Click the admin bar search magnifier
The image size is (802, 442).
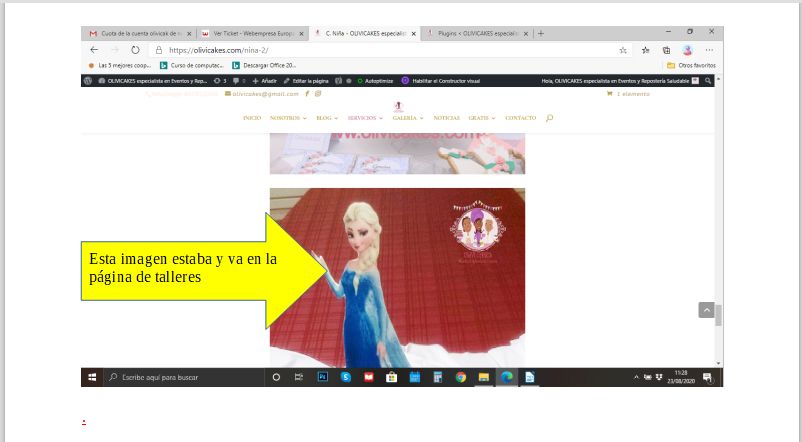(708, 81)
